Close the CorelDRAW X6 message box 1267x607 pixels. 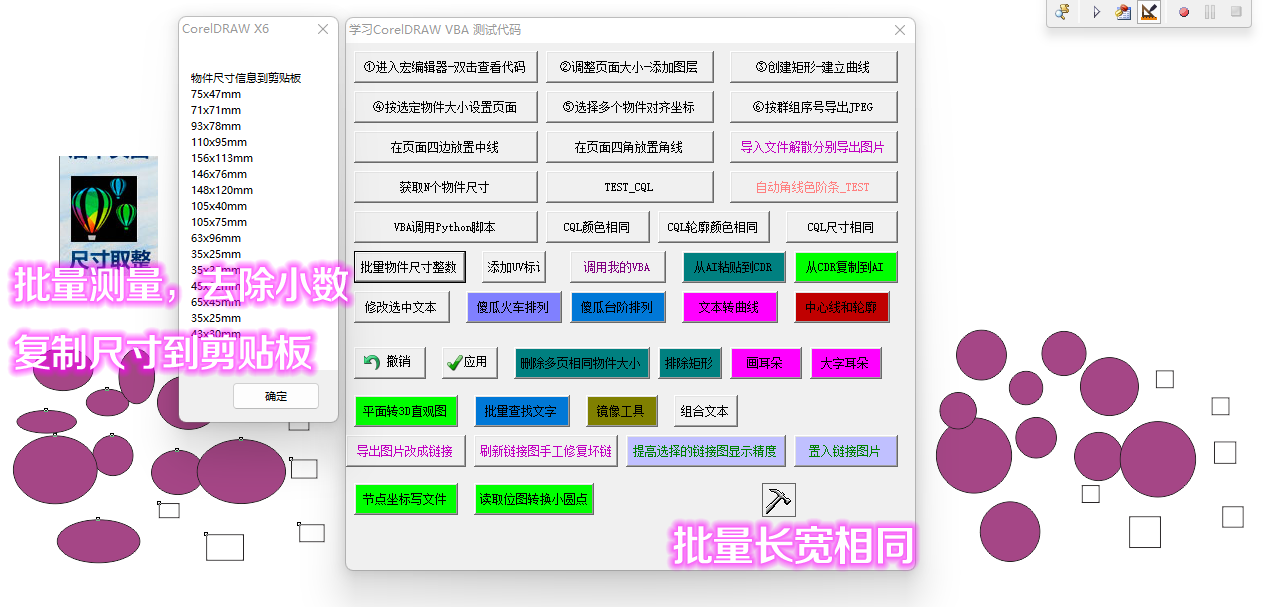click(322, 29)
